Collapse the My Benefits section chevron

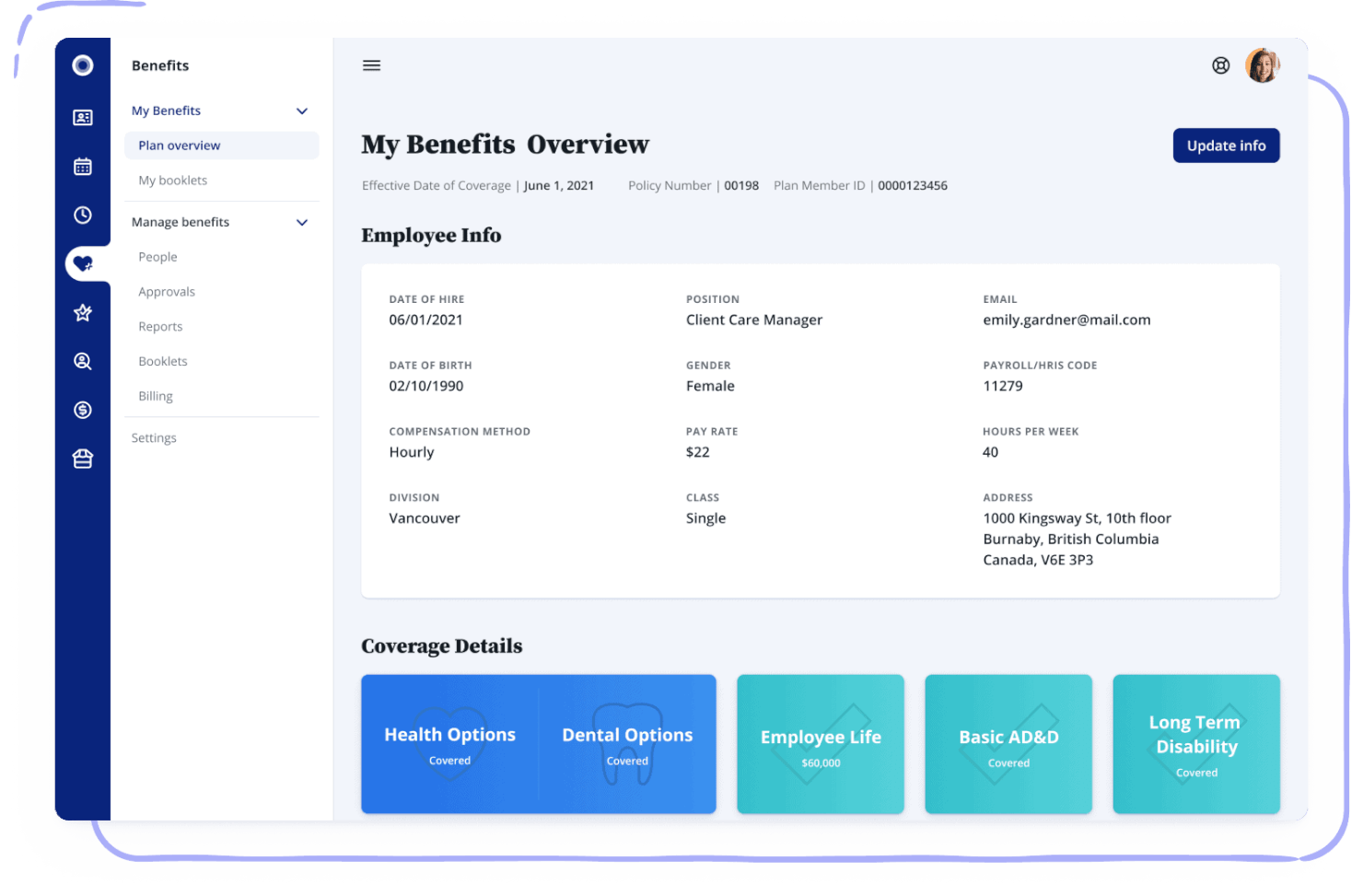(301, 111)
